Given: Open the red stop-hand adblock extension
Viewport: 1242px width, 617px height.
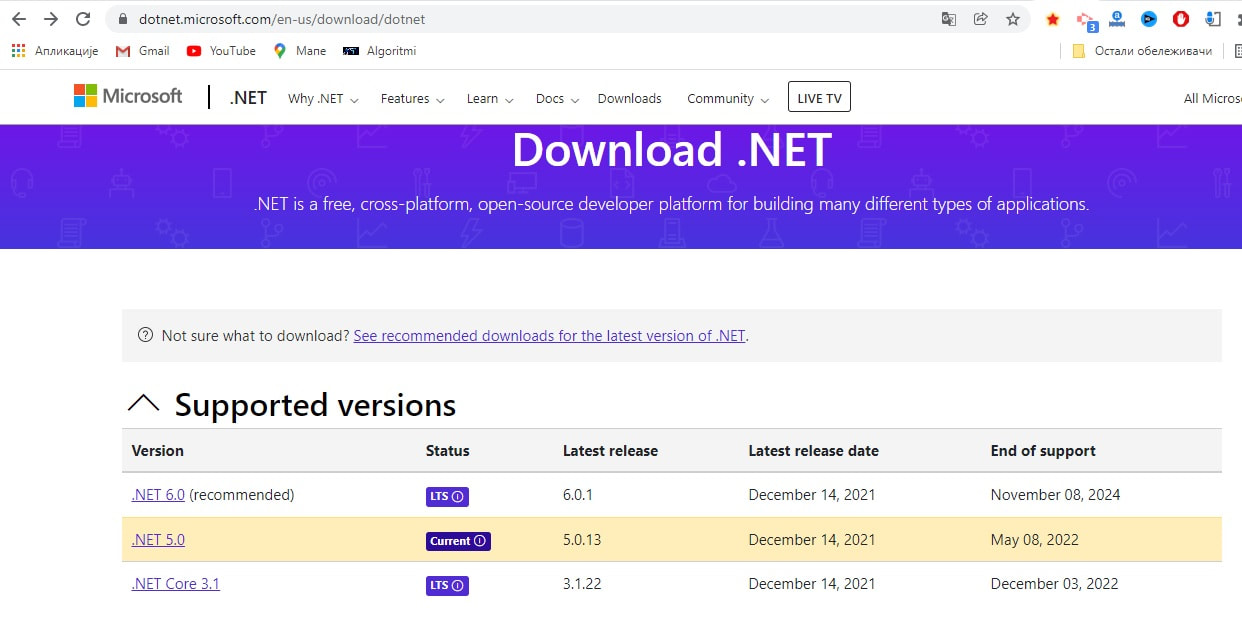Looking at the screenshot, I should 1181,19.
